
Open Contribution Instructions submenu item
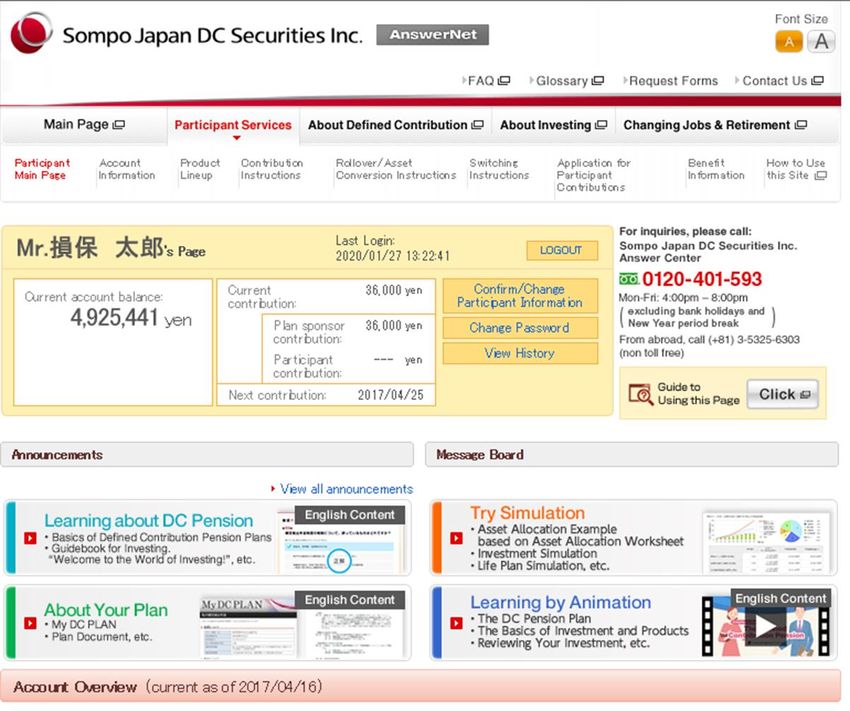tap(272, 169)
